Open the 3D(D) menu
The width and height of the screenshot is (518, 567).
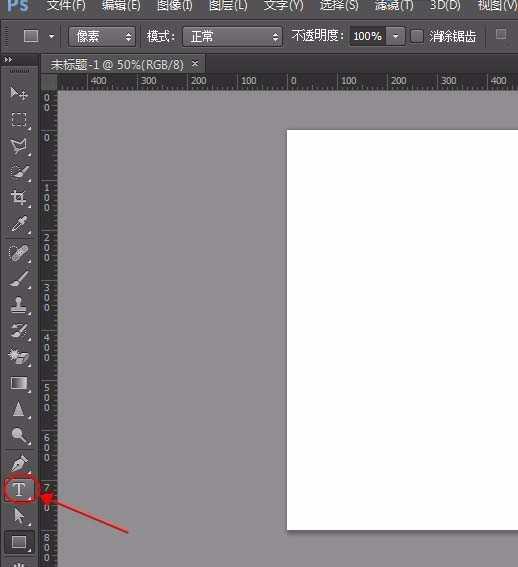[x=445, y=5]
